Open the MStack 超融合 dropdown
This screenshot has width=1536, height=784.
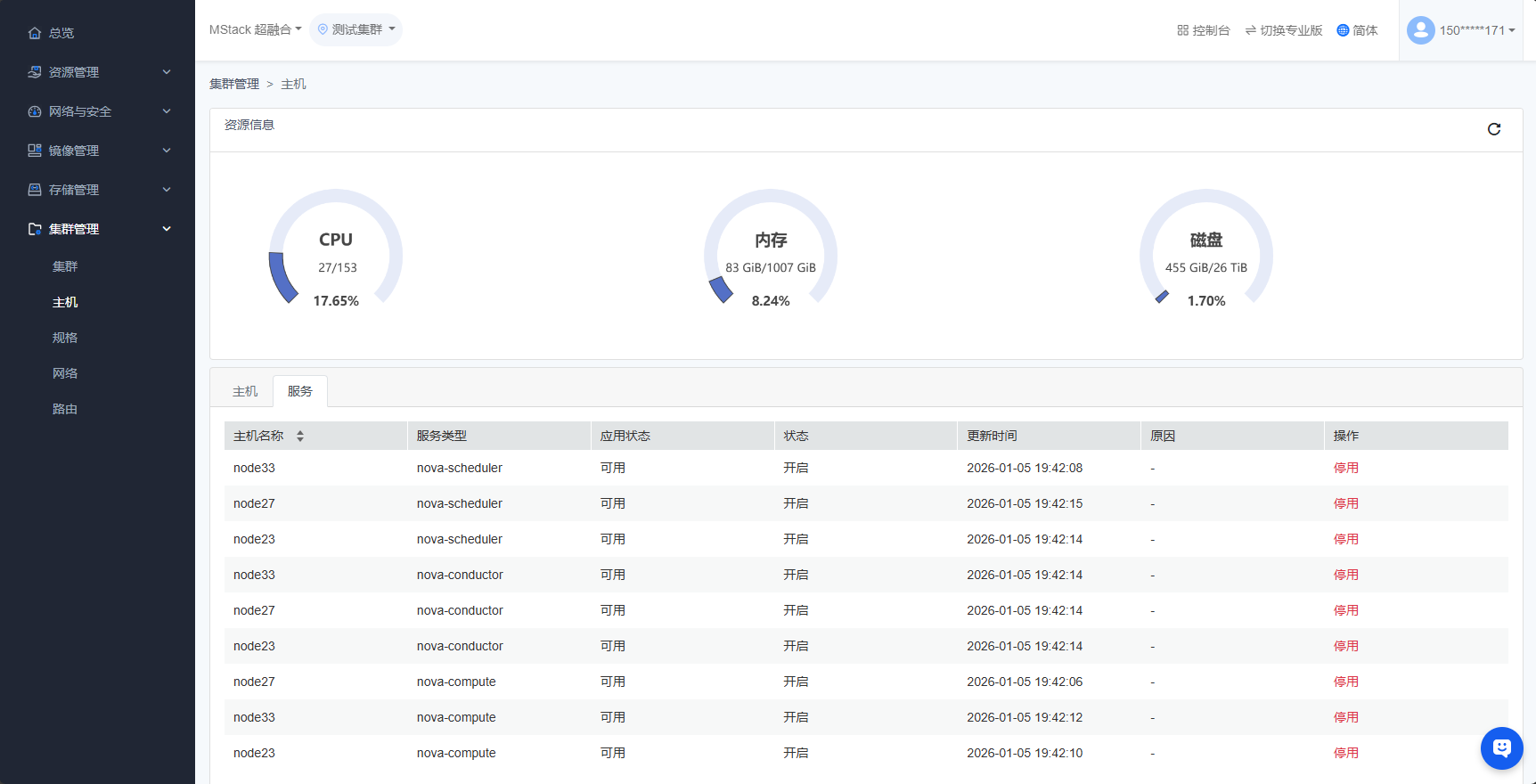pos(255,29)
